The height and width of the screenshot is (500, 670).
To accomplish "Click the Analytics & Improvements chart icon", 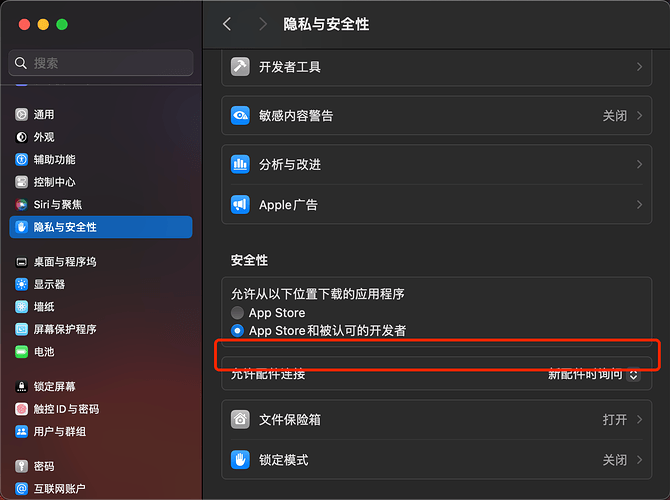I will click(240, 164).
